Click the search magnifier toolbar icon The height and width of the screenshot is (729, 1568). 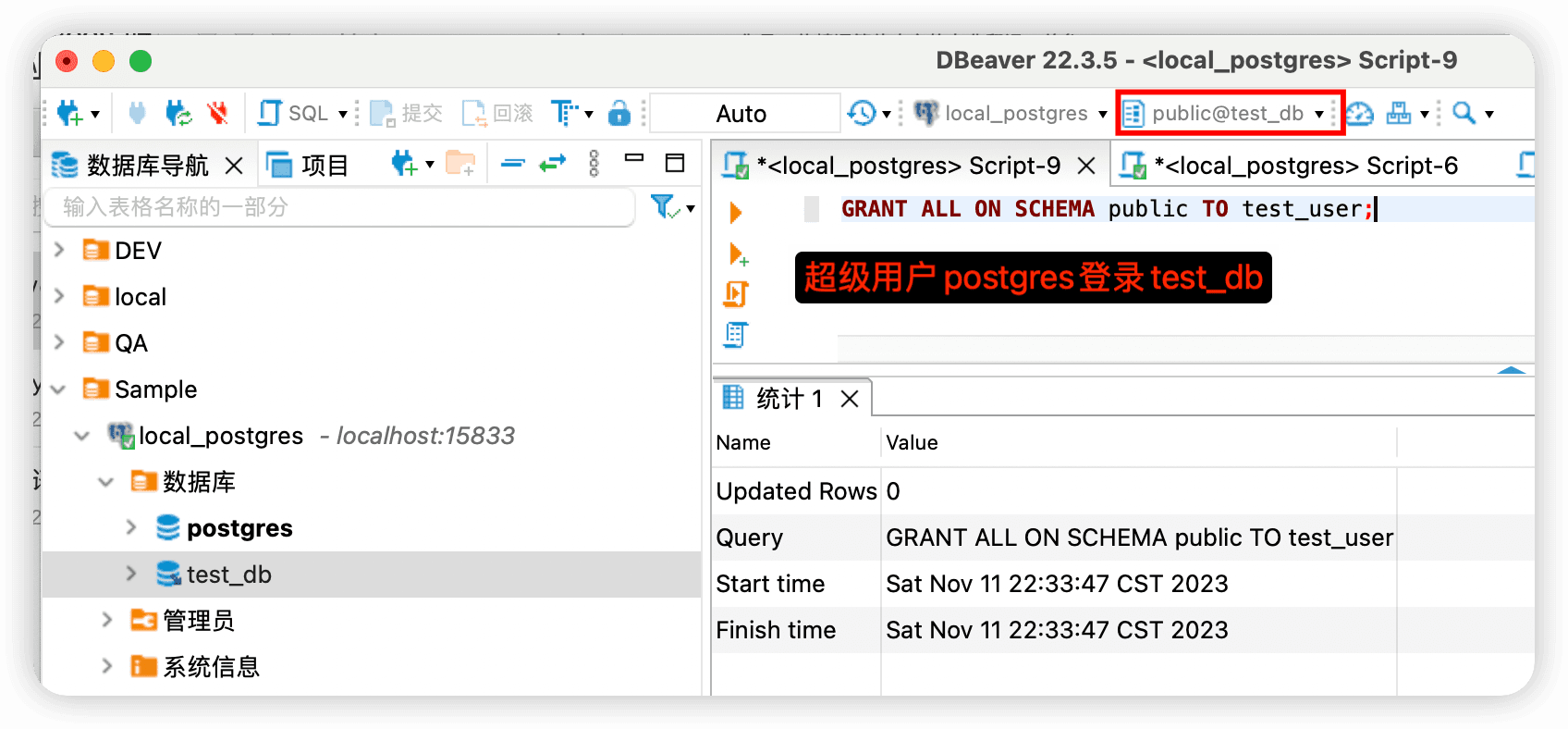(x=1464, y=113)
